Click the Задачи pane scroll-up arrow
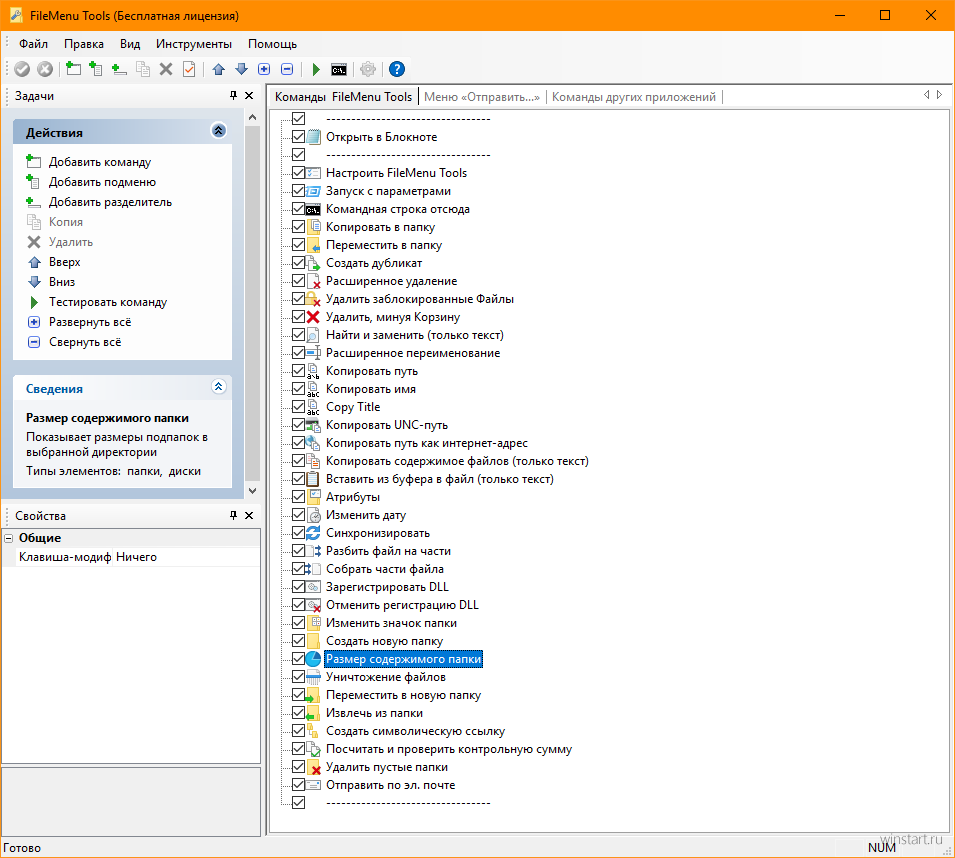This screenshot has height=858, width=955. 253,117
